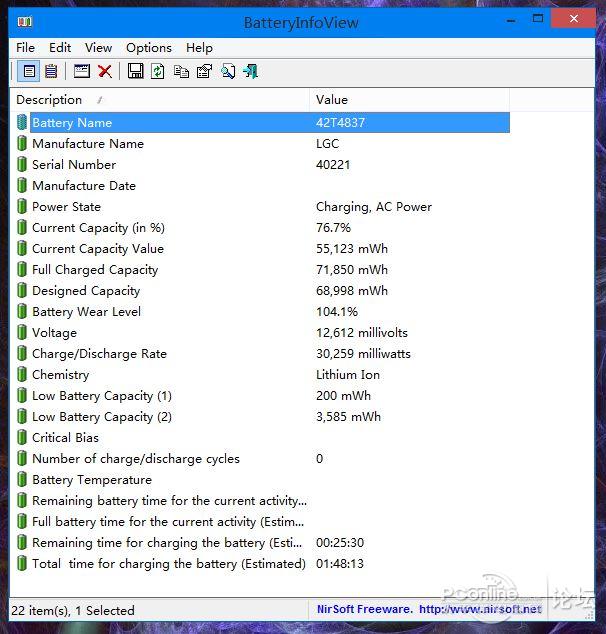Image resolution: width=606 pixels, height=634 pixels.
Task: Click the Find magnifier toolbar icon
Action: tap(228, 72)
